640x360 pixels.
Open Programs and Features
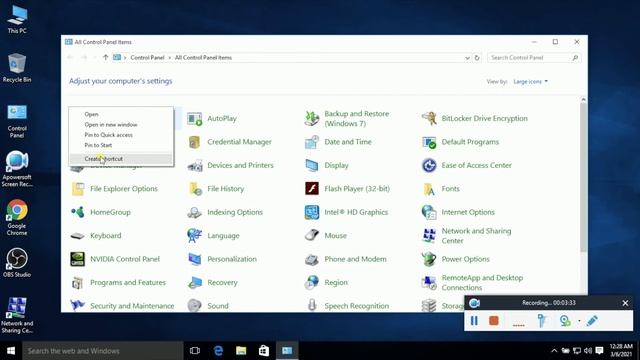coord(118,282)
